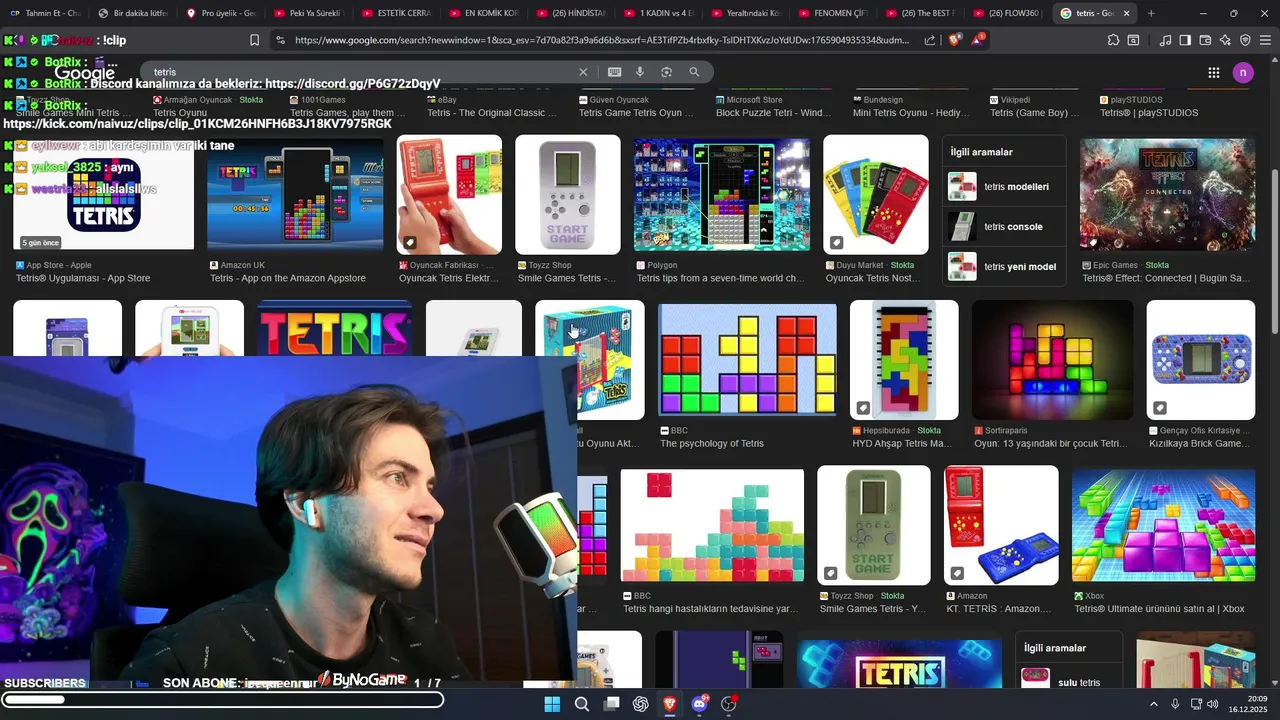Viewport: 1280px width, 720px height.
Task: Switch to the 'Bir dakika lütfen' tab
Action: click(x=133, y=13)
